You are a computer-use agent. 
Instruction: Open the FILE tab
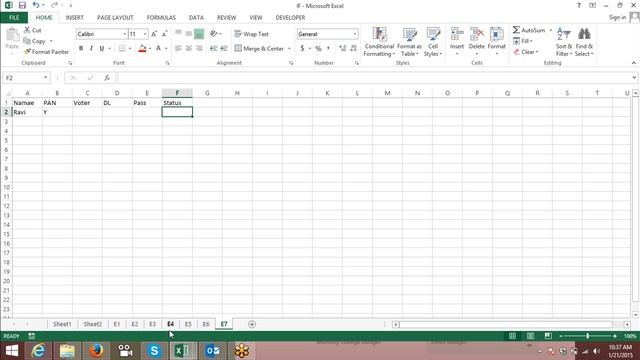(x=14, y=18)
